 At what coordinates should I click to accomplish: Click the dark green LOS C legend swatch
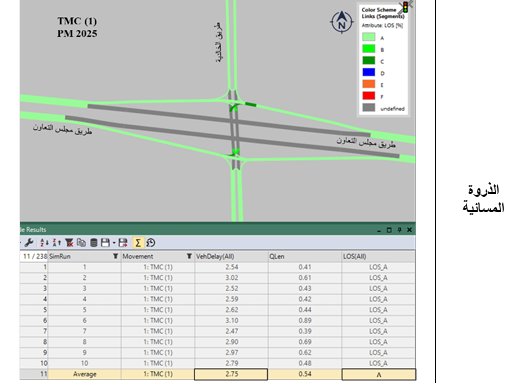coord(368,60)
